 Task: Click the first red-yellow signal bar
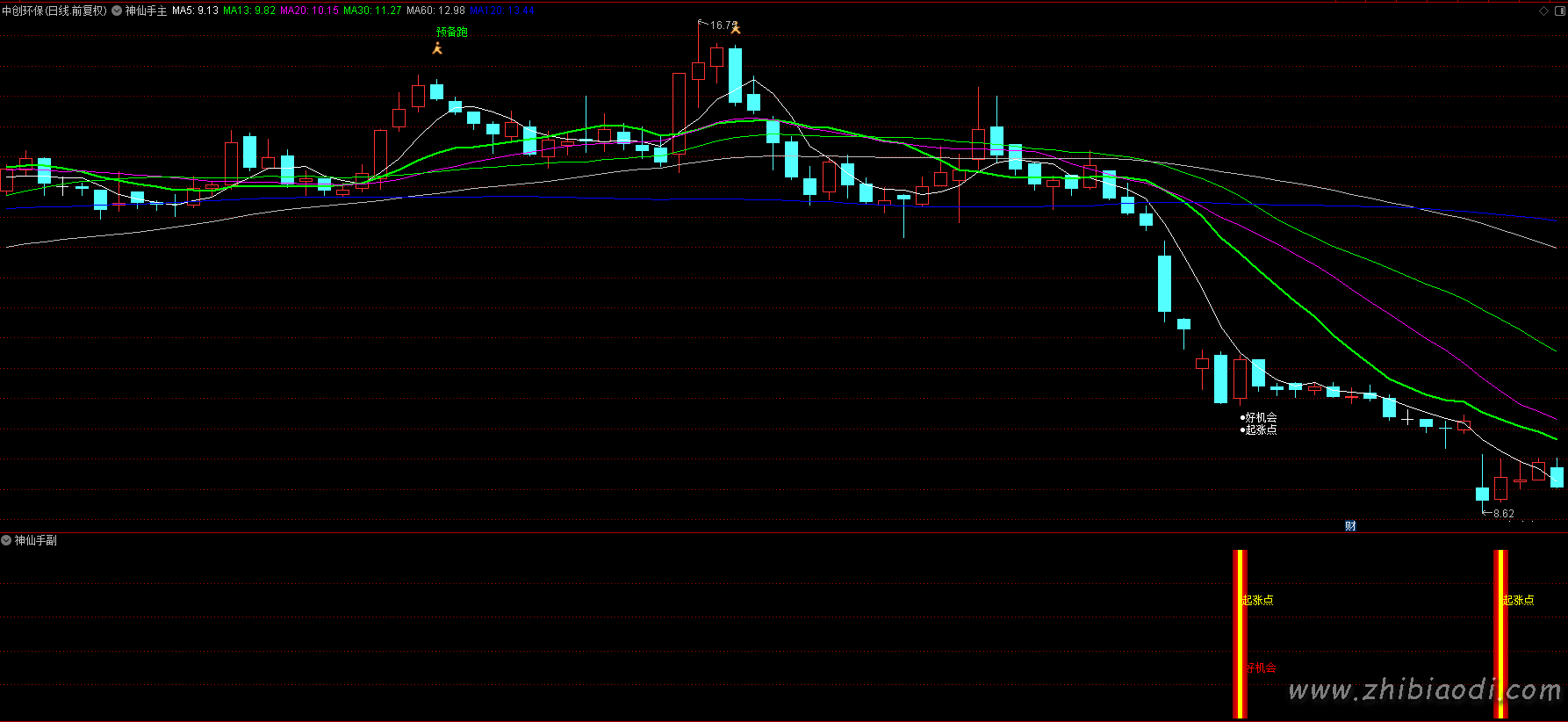click(1240, 632)
